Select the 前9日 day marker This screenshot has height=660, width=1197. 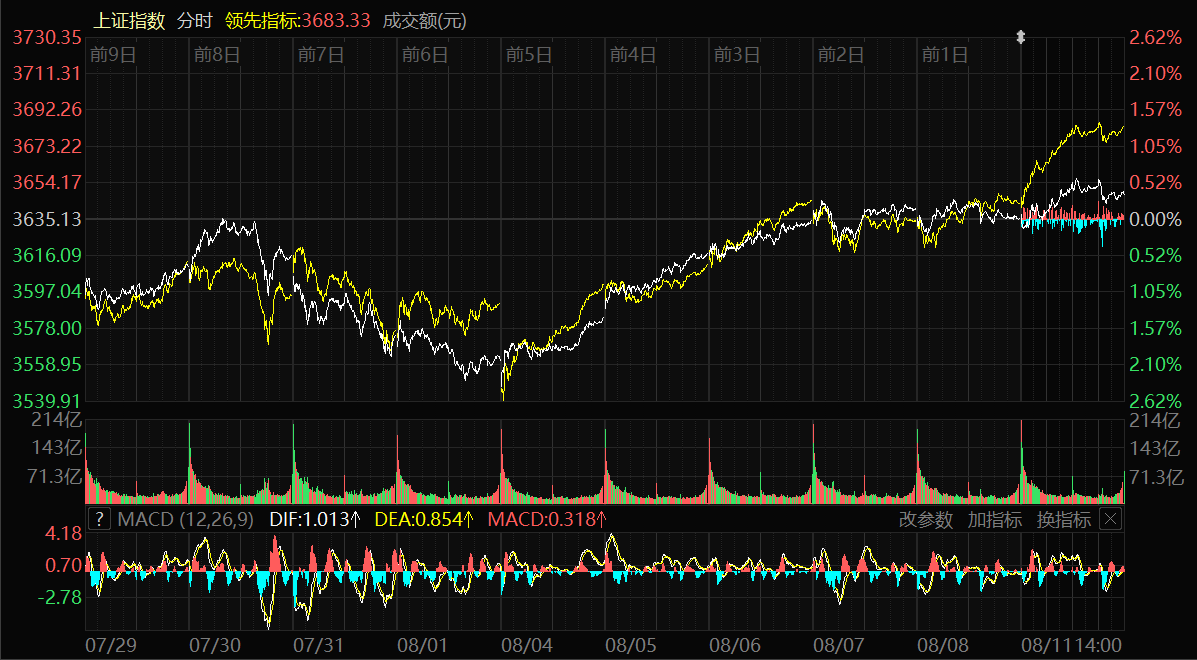tap(112, 55)
